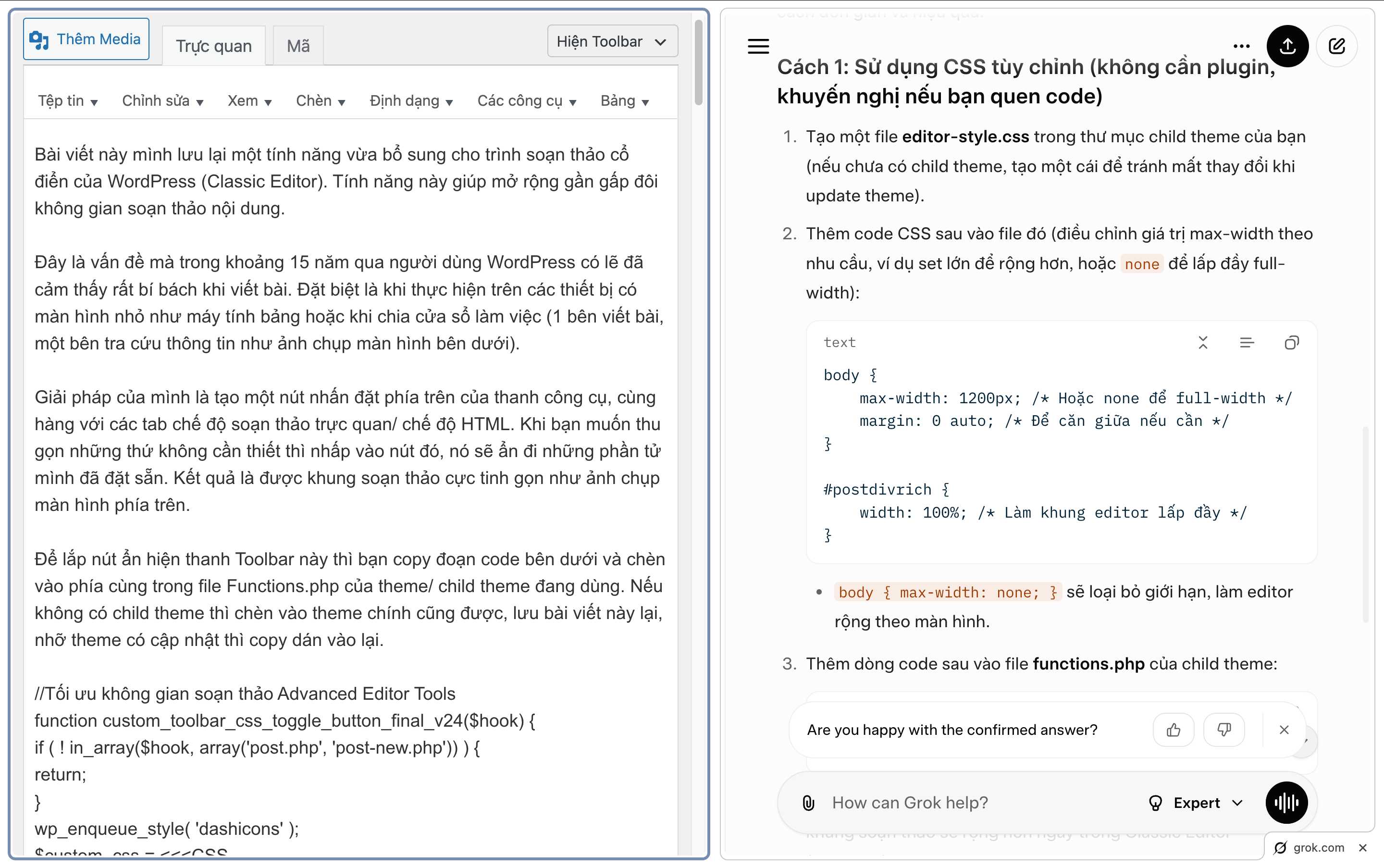The image size is (1384, 868).
Task: Open the Hiện Toolbar dropdown
Action: point(612,41)
